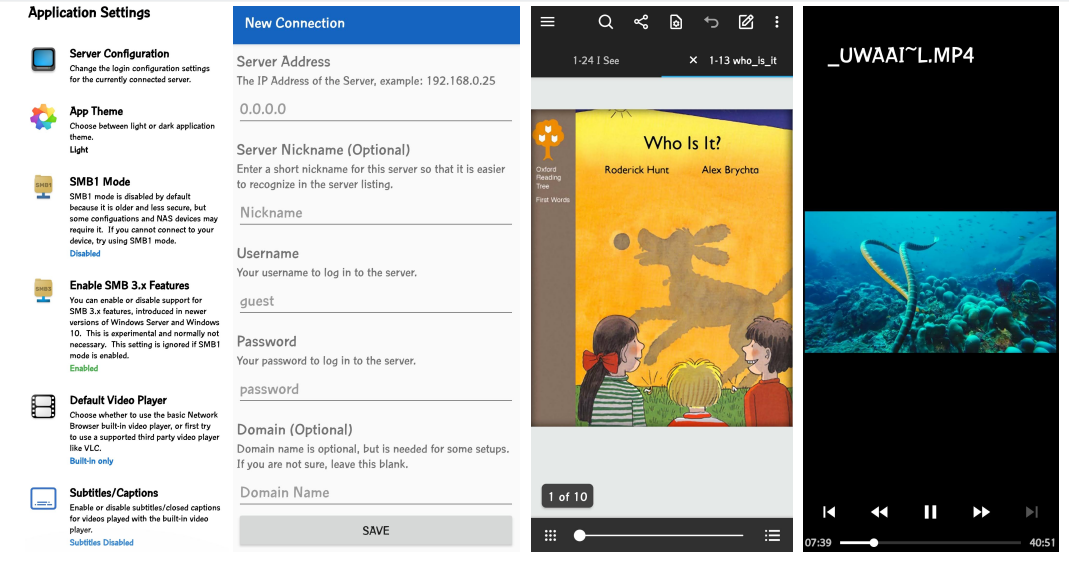Switch to the 1-24 I See tab
Viewport: 1069px width, 561px height.
(596, 60)
